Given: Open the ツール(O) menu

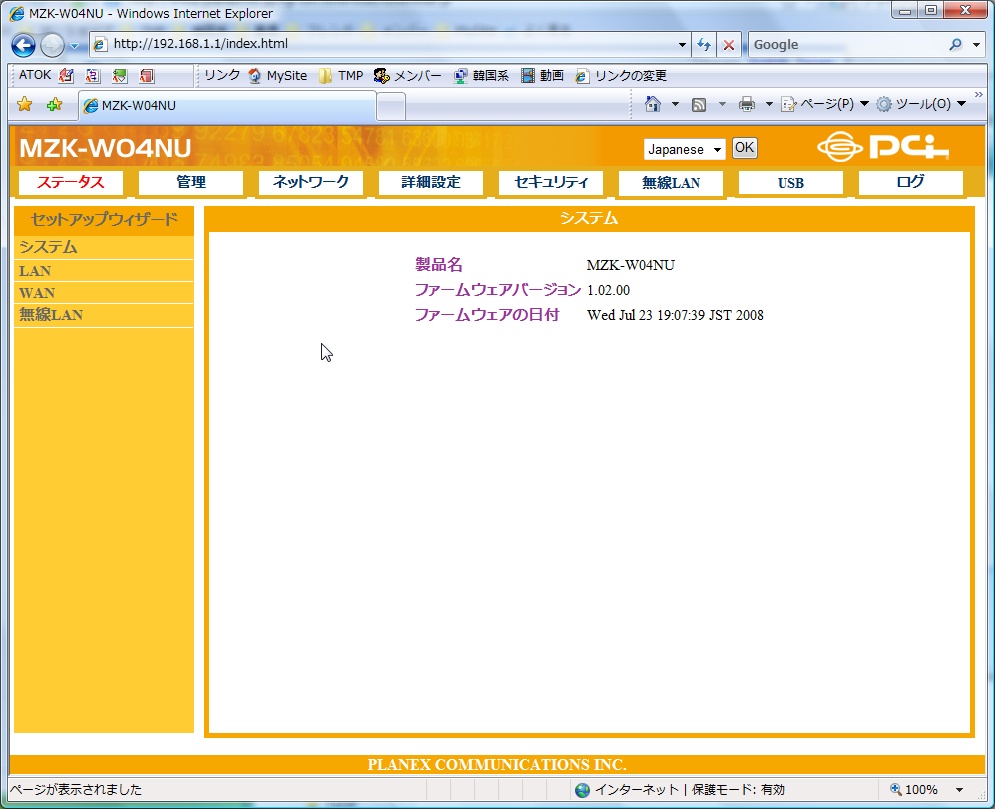Looking at the screenshot, I should (920, 104).
